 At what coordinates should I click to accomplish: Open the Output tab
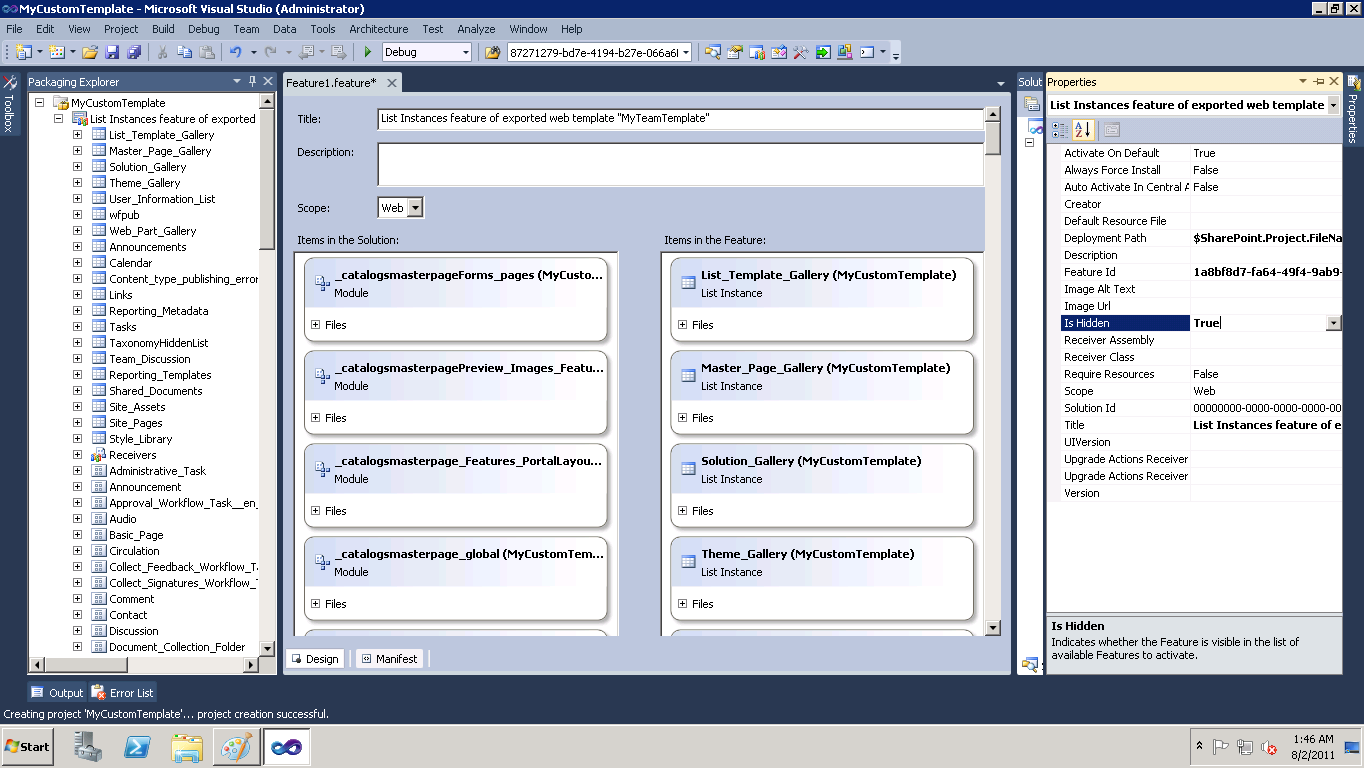point(58,693)
